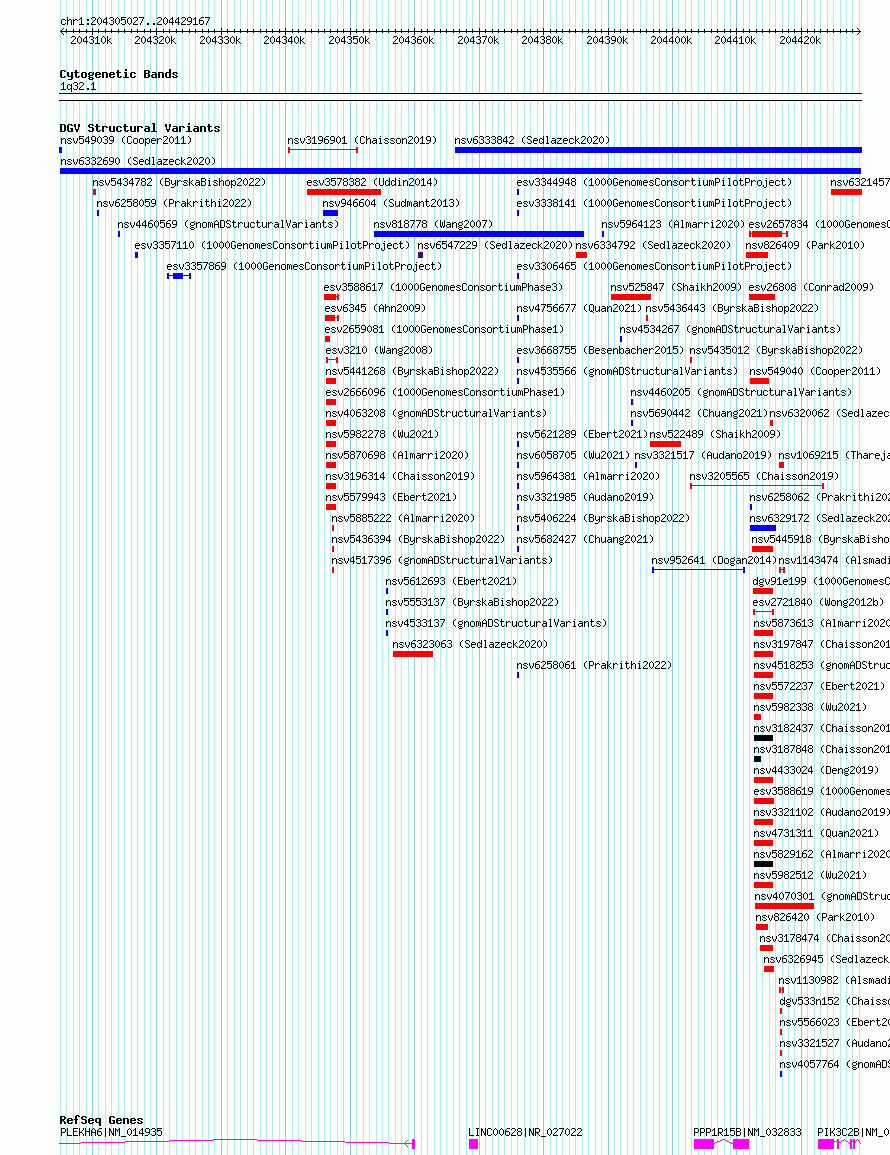Open nsv5612693 (Ebert2021) label

coord(451,581)
